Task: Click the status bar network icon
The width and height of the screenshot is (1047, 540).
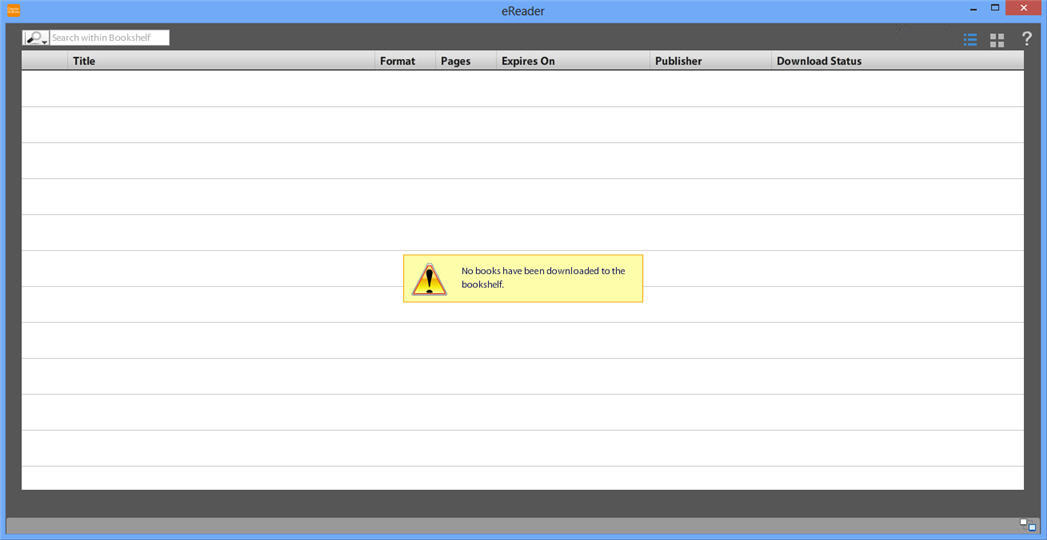Action: click(1028, 524)
